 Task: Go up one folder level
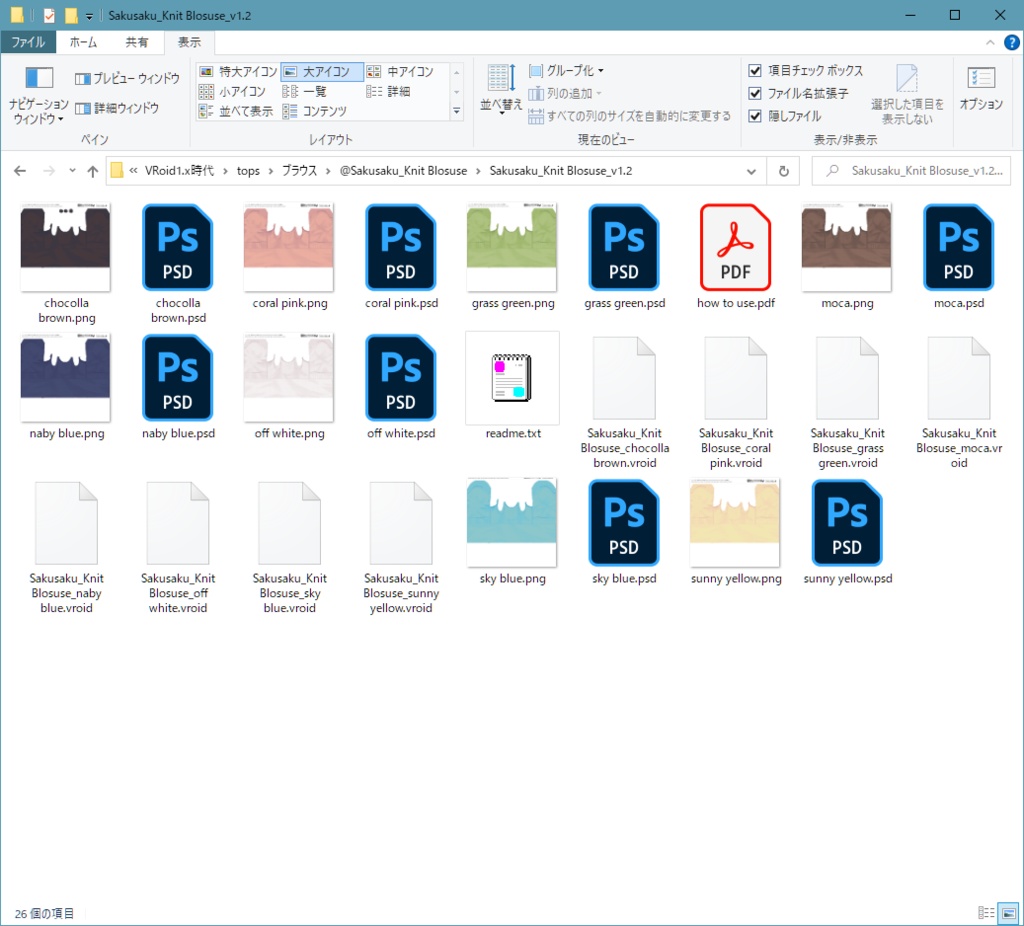(93, 171)
